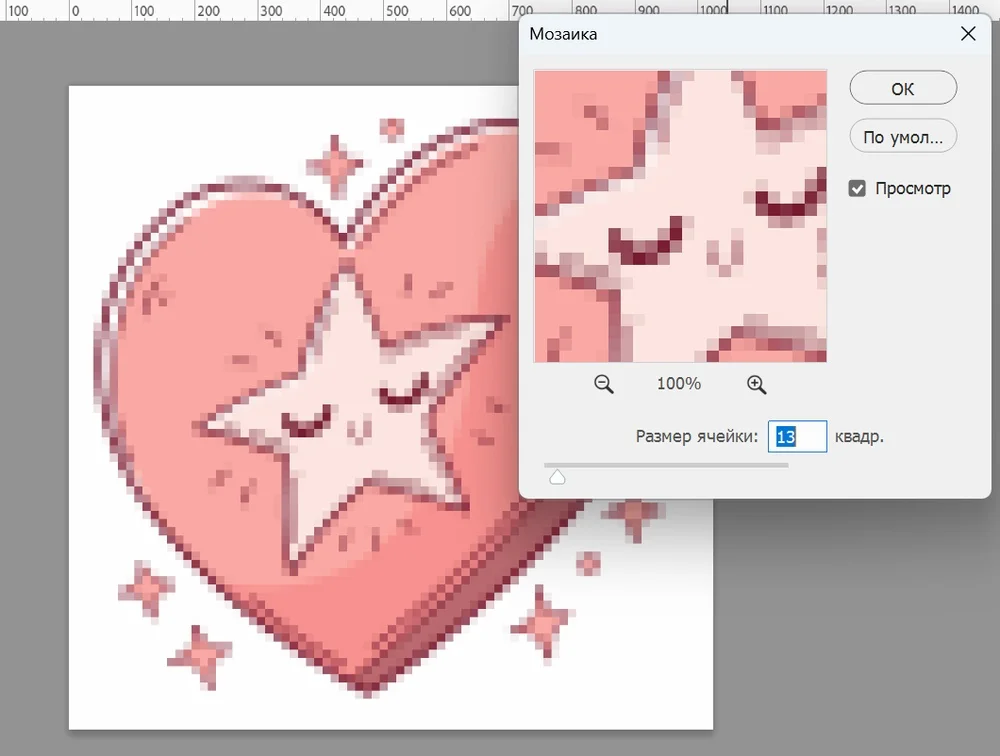Viewport: 1000px width, 756px height.
Task: Click the квадр. unit label
Action: coord(859,437)
